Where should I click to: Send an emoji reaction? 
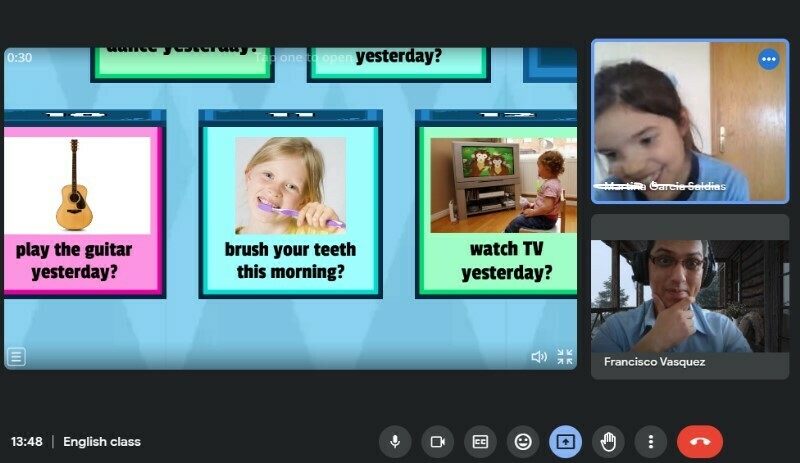tap(522, 441)
